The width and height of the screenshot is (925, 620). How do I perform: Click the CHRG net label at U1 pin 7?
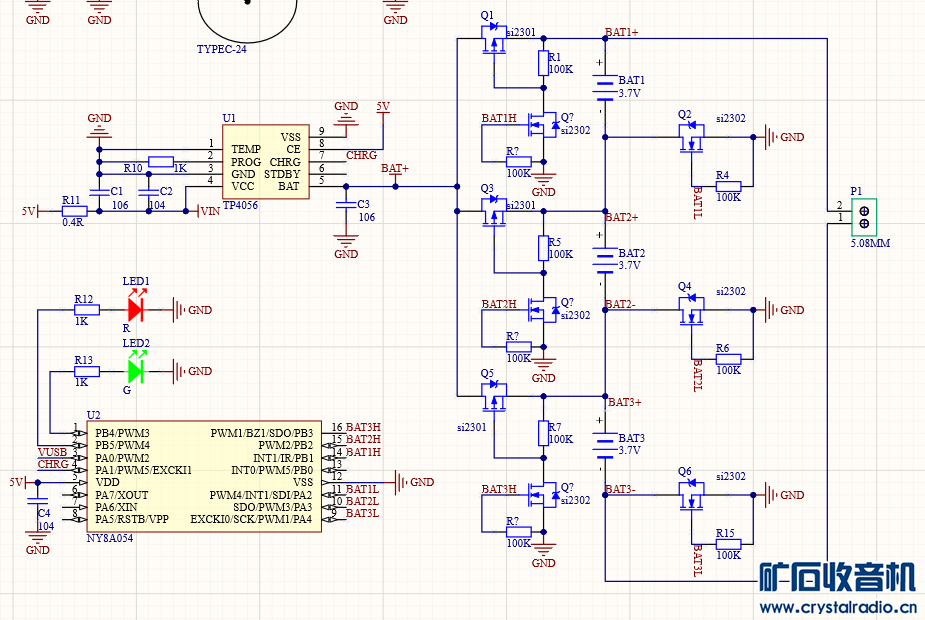click(x=361, y=155)
